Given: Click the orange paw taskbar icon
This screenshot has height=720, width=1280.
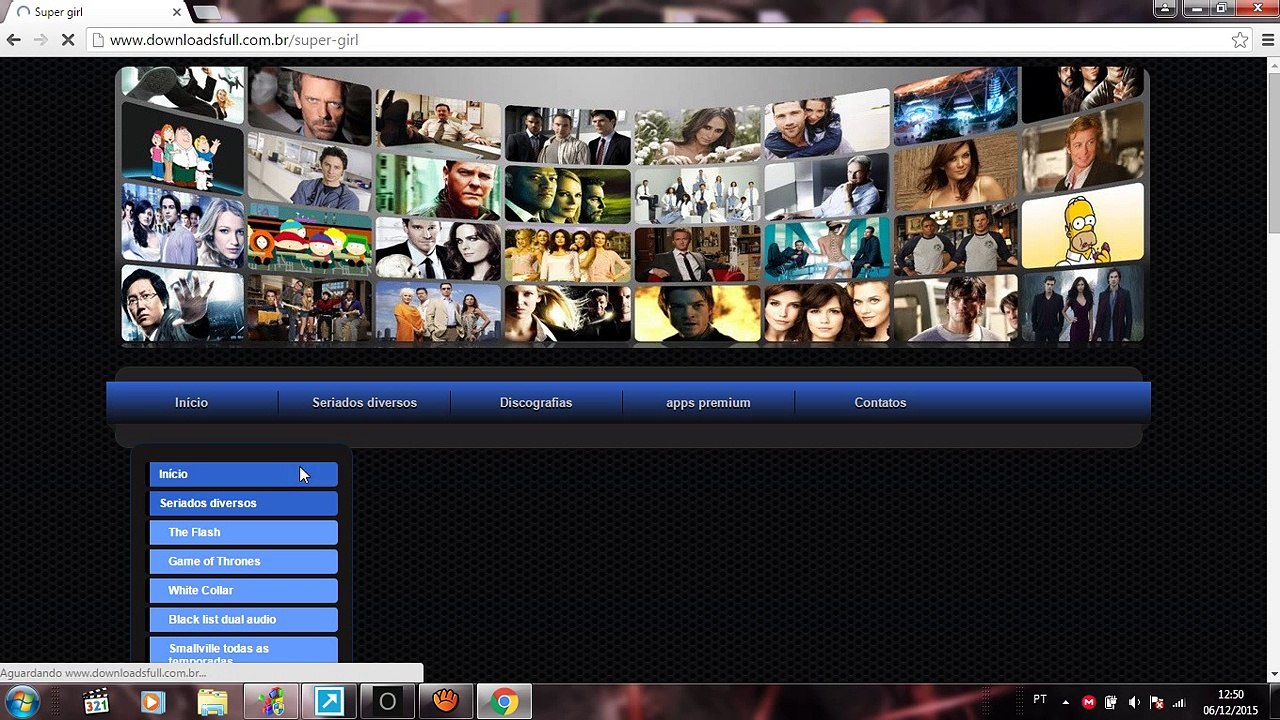Looking at the screenshot, I should click(446, 702).
